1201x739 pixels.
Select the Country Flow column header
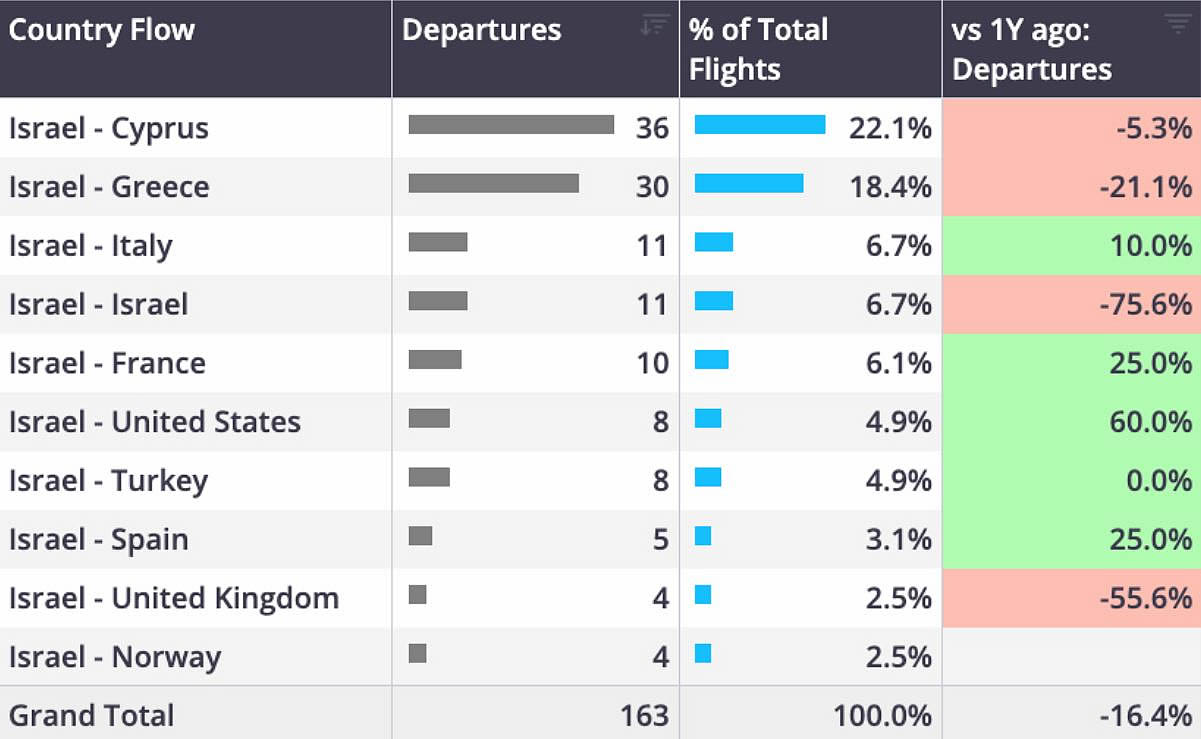coord(102,30)
